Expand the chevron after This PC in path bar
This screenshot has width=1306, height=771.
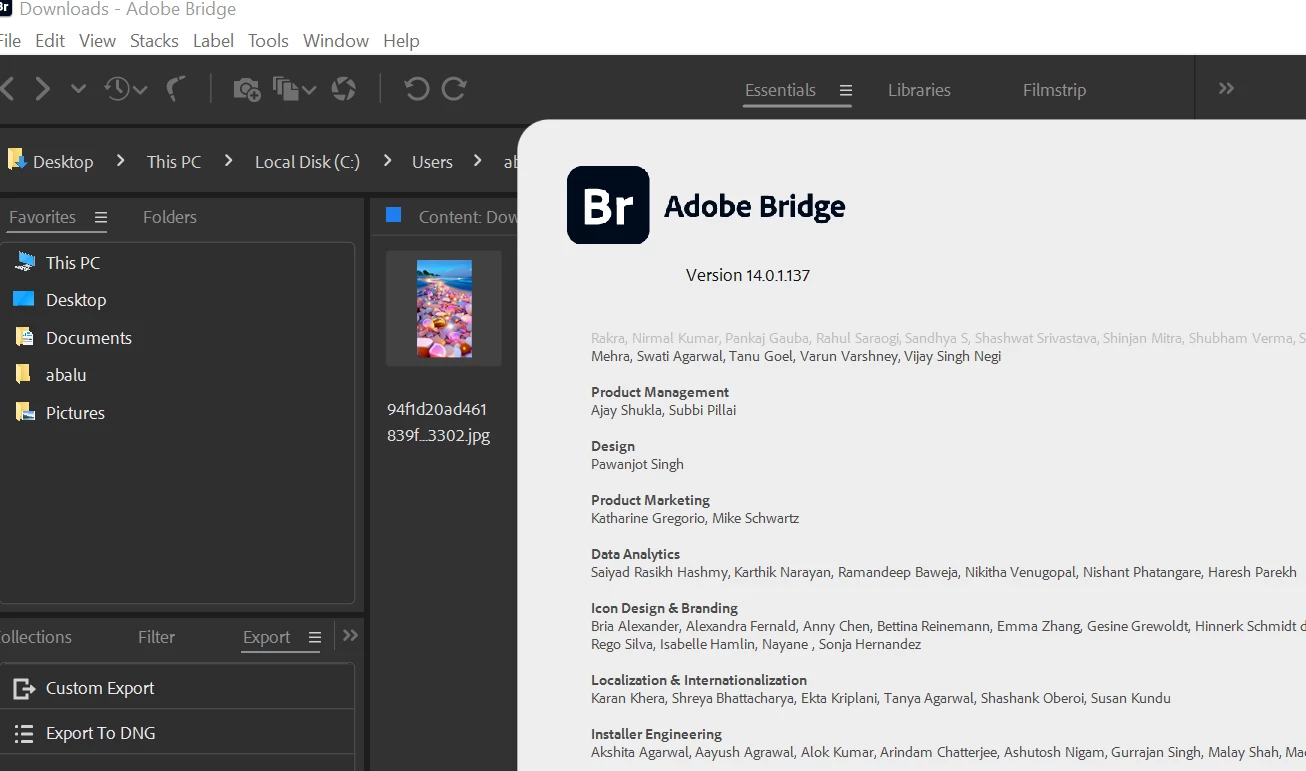[x=228, y=160]
